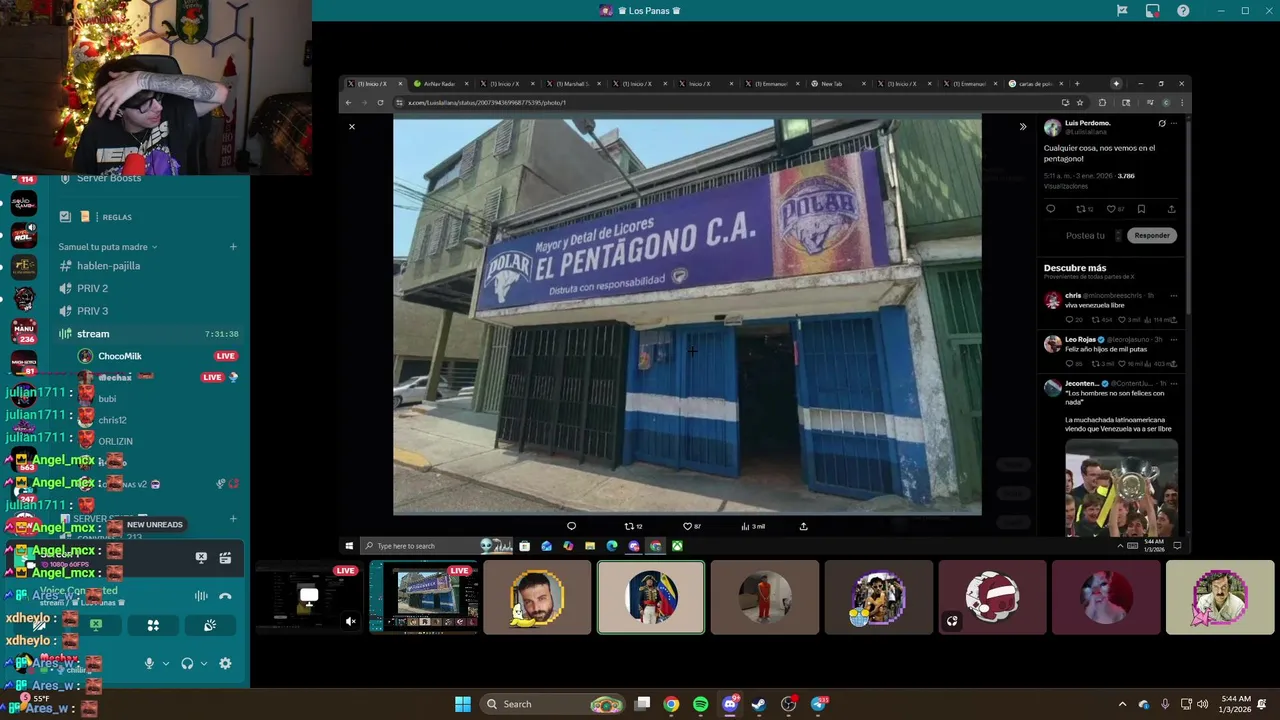This screenshot has width=1280, height=720.
Task: Retweet icon below the enlarged photo
Action: (x=629, y=526)
